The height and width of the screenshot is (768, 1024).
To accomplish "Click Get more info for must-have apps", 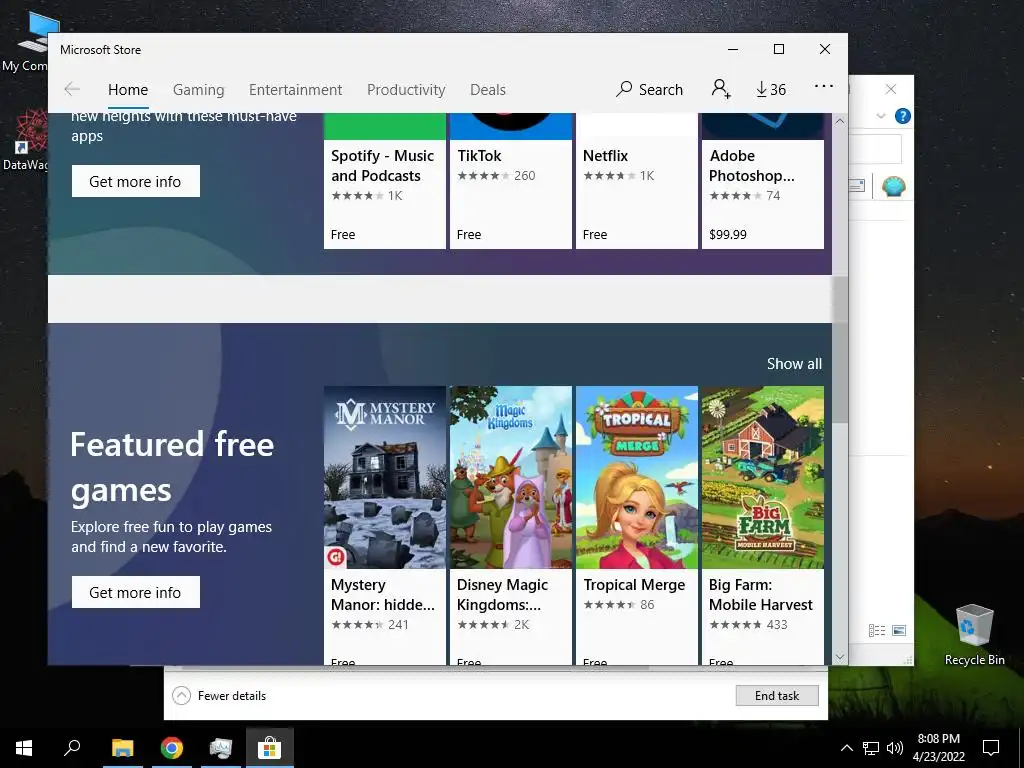I will [136, 181].
